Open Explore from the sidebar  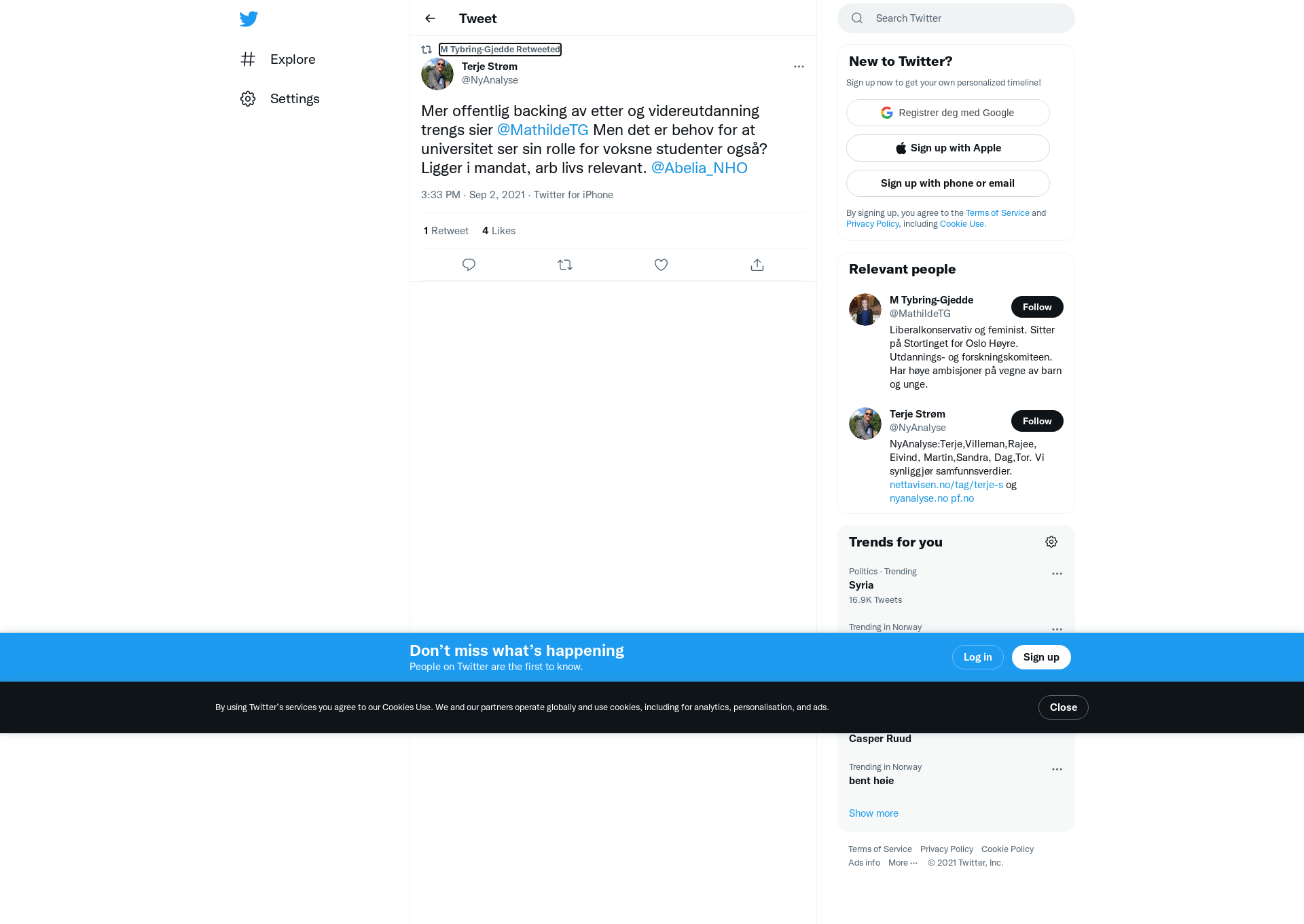[x=278, y=59]
